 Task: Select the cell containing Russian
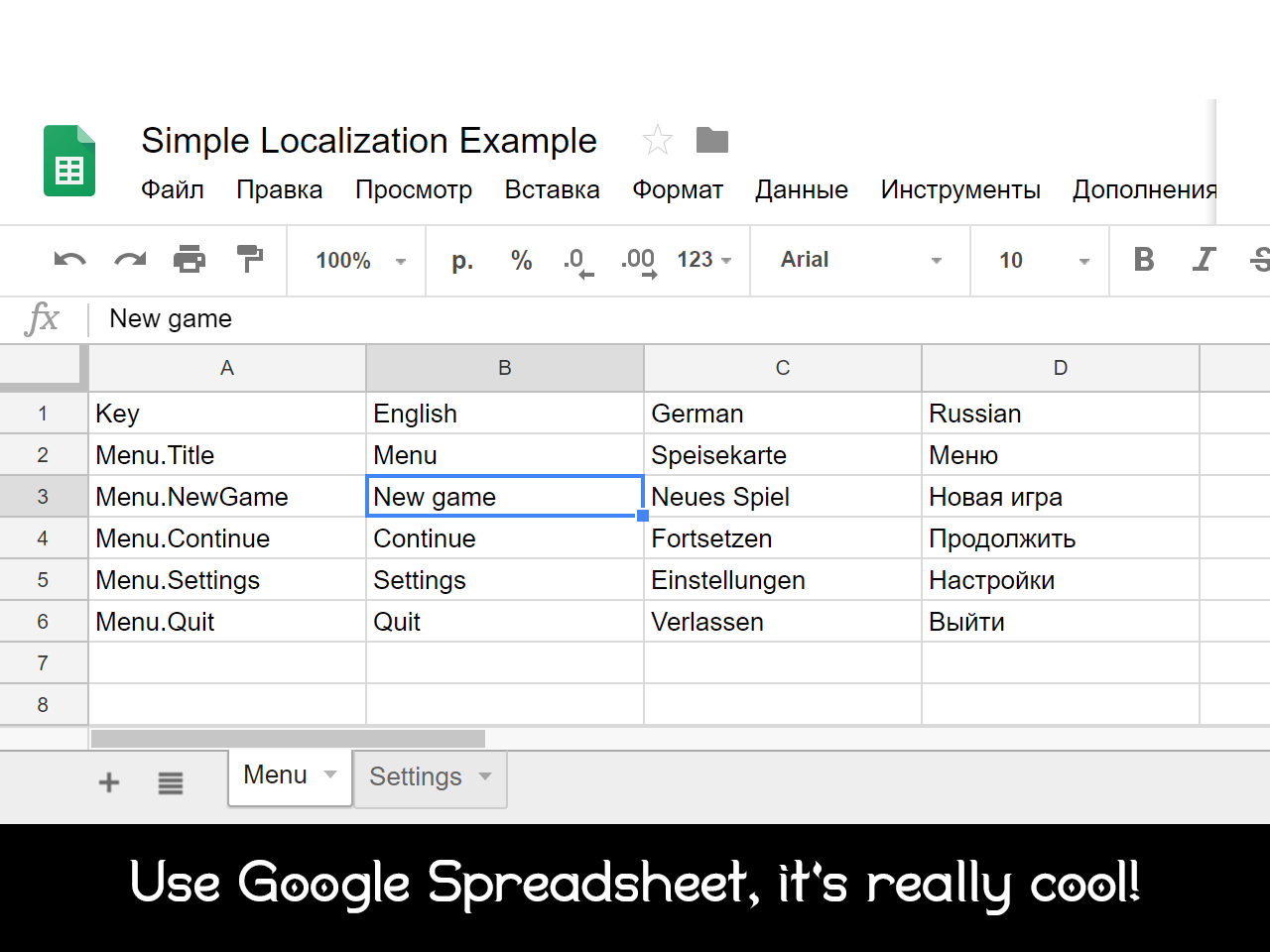point(1061,414)
